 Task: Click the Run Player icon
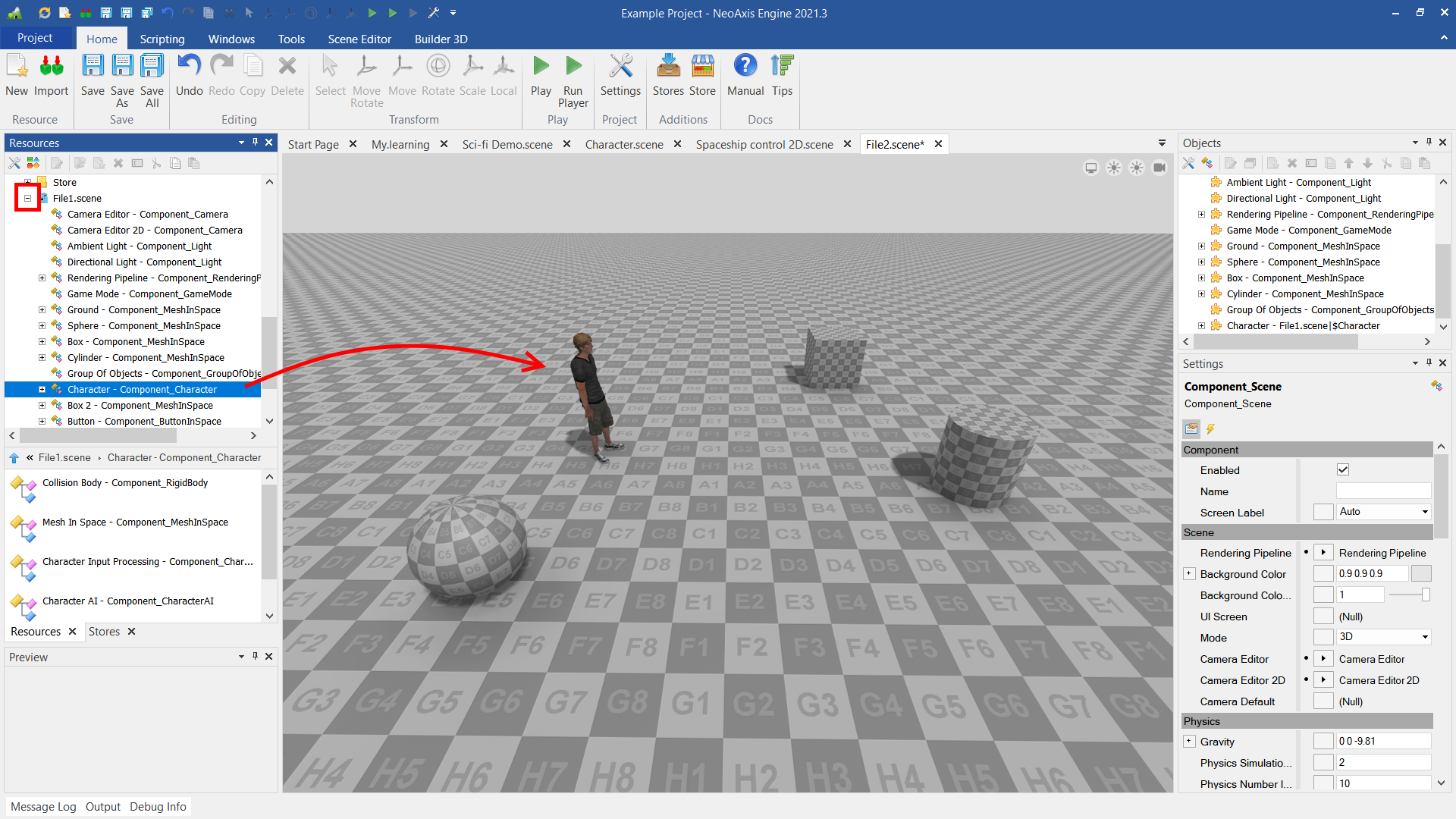[573, 67]
